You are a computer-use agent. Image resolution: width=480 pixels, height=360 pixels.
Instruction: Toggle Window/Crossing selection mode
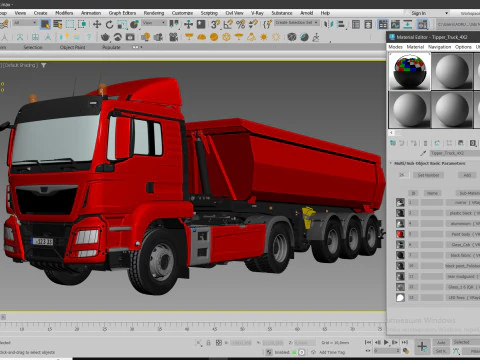(x=82, y=24)
